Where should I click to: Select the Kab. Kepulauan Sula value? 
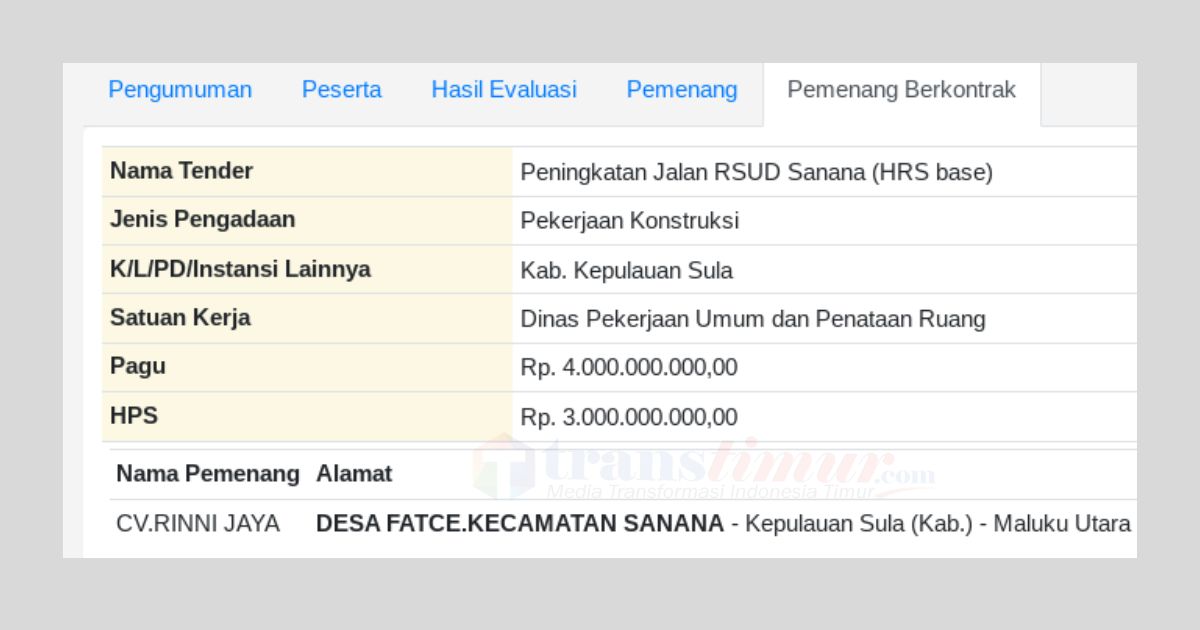click(626, 270)
